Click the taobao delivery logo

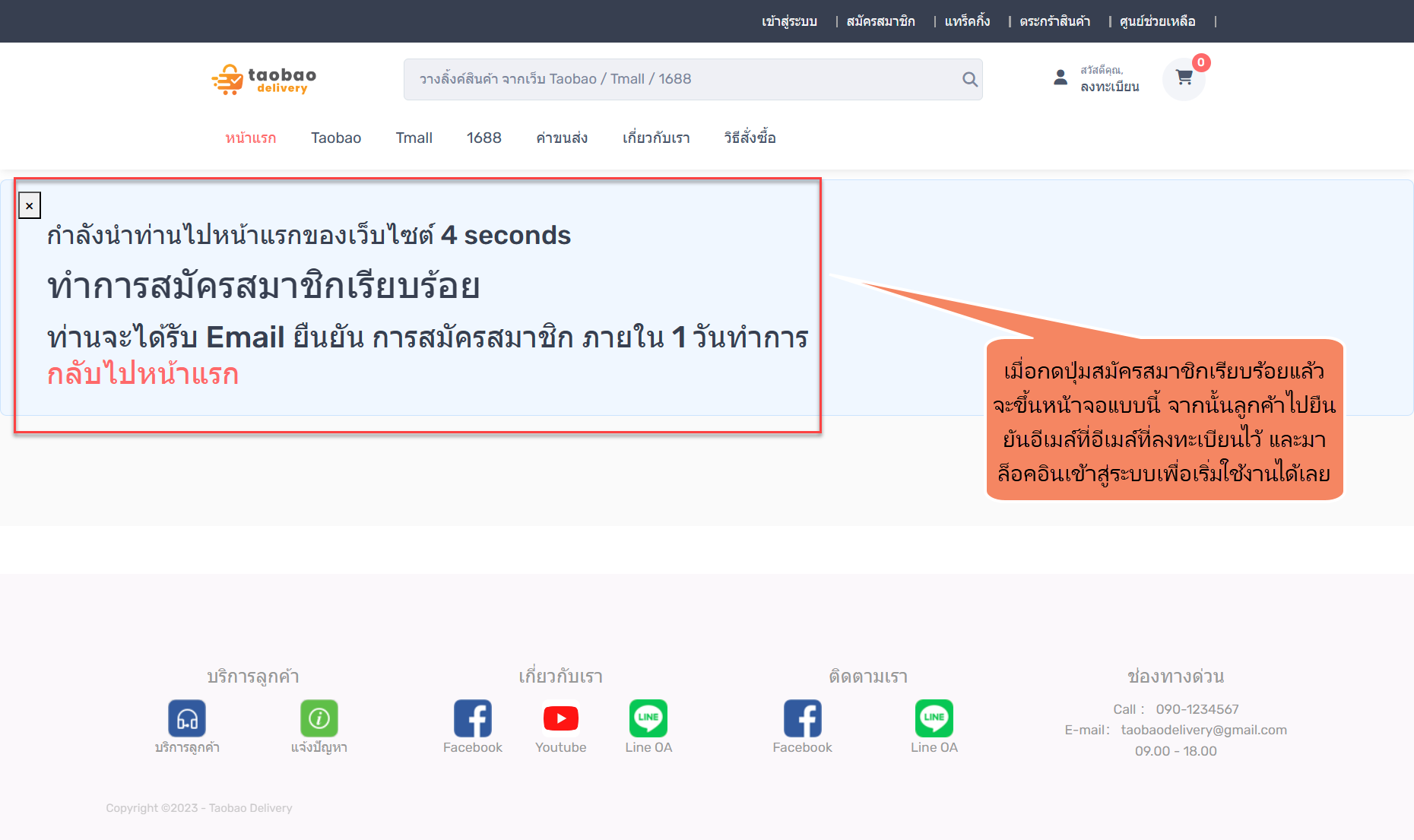tap(265, 79)
